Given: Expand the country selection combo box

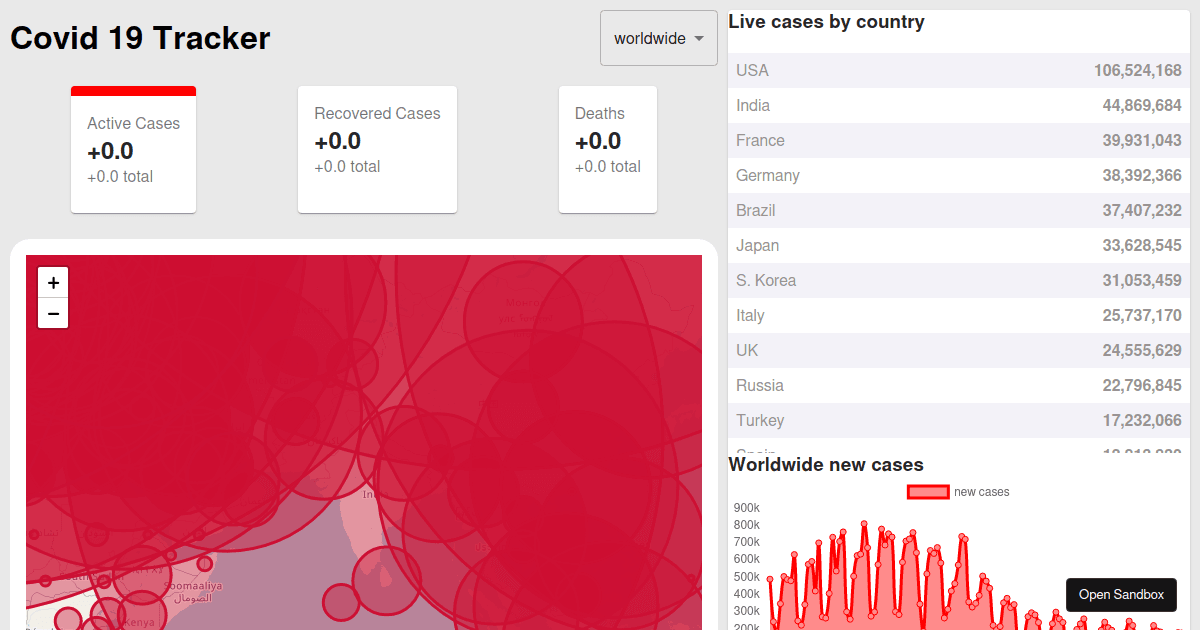Looking at the screenshot, I should (658, 38).
